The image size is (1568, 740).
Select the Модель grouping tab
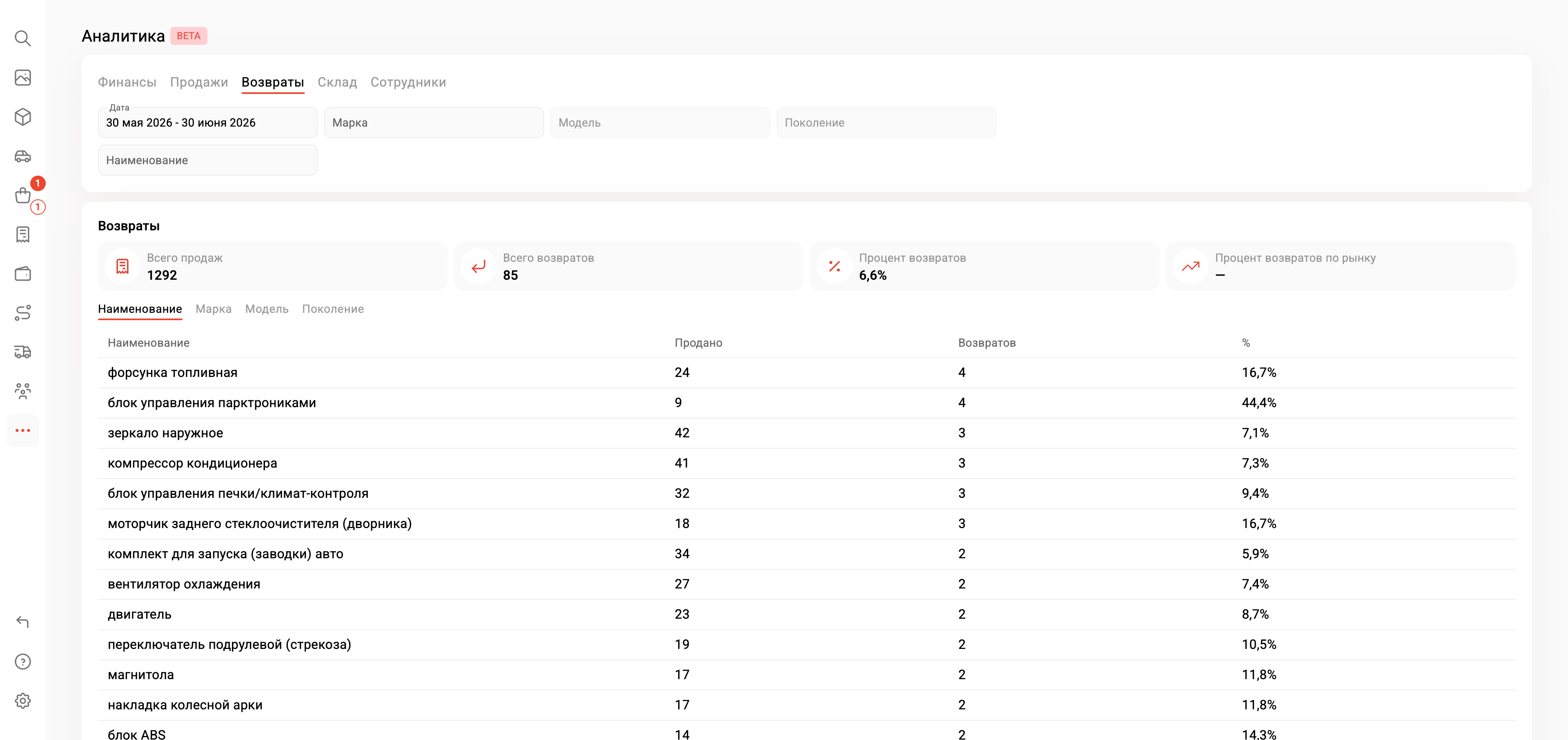267,309
